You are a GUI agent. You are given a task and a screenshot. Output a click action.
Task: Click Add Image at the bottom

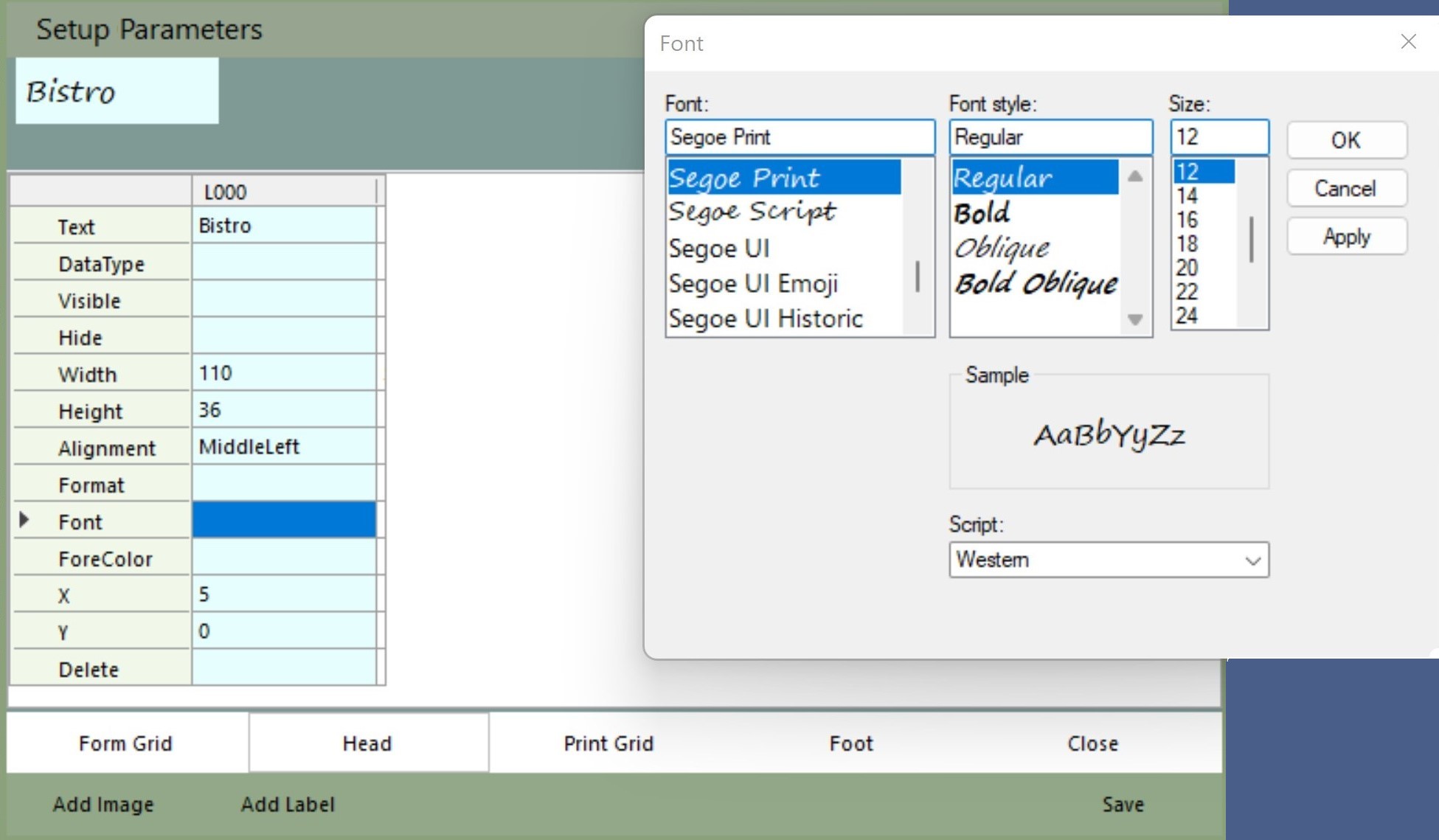coord(103,805)
